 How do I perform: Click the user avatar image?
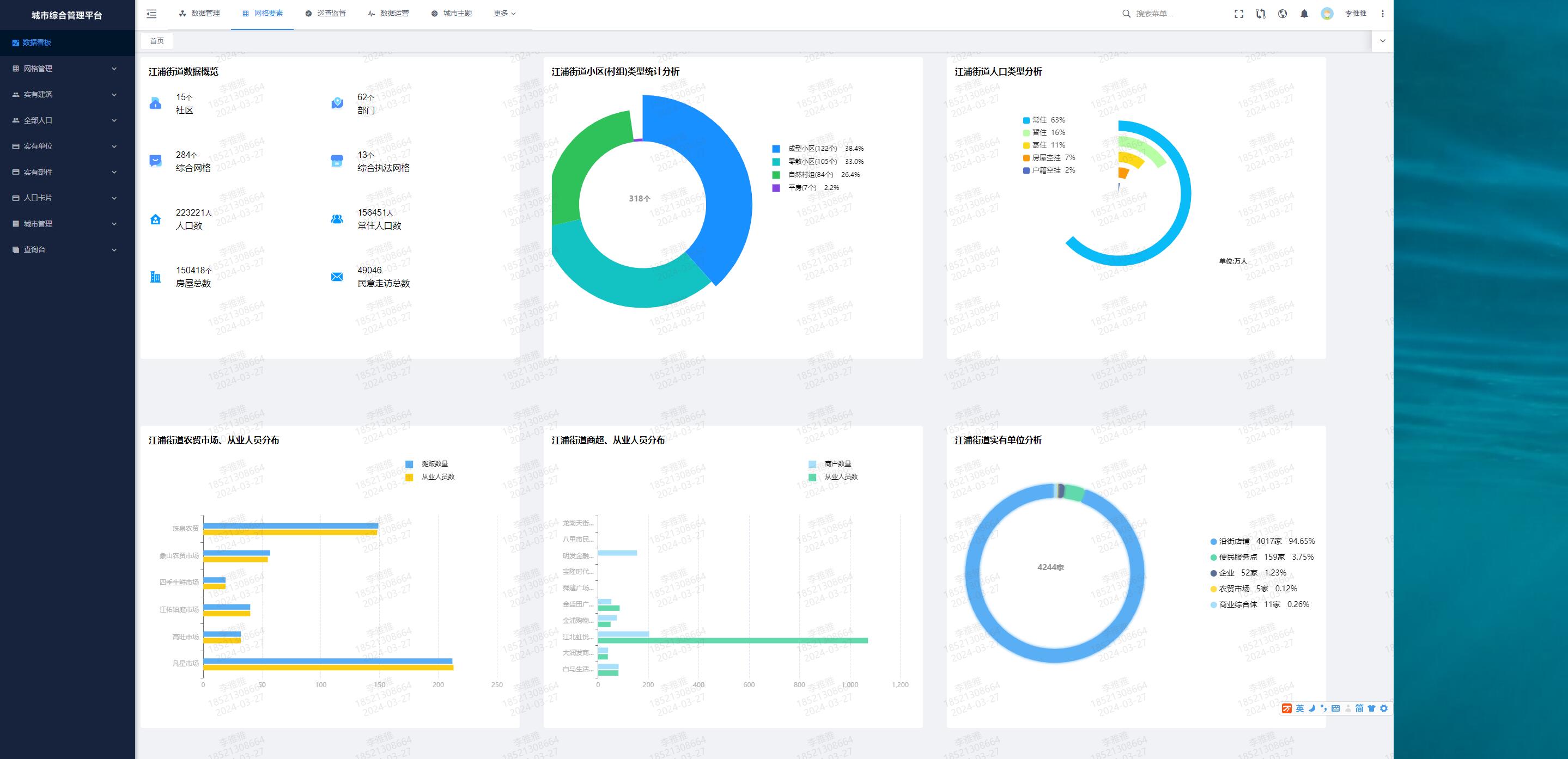(1327, 14)
